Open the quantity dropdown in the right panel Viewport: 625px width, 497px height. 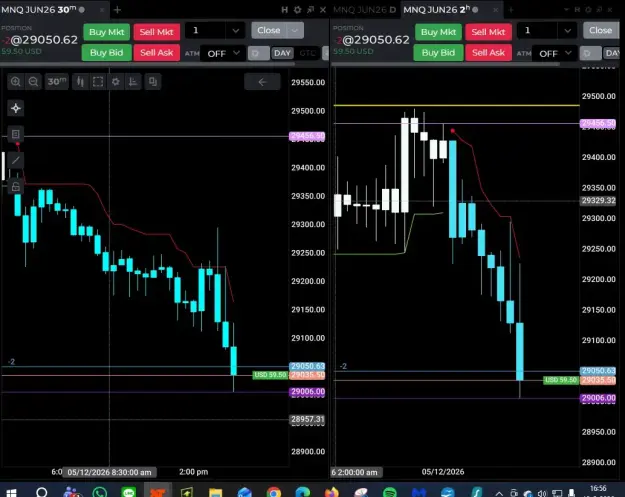[568, 31]
